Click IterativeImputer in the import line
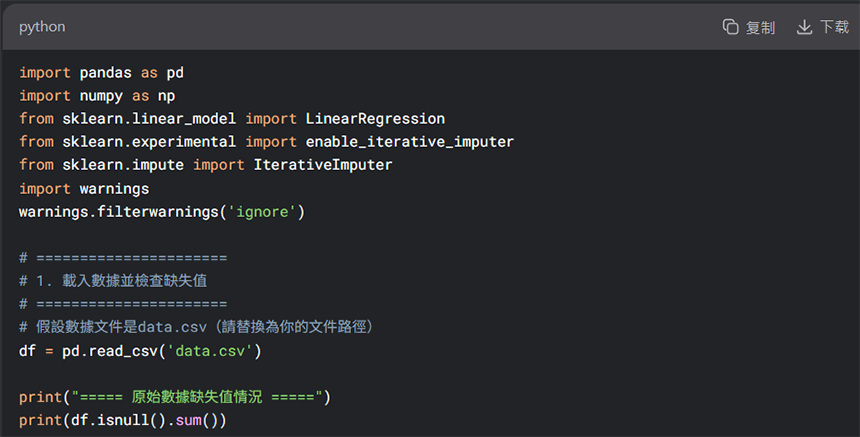Image resolution: width=860 pixels, height=437 pixels. (x=322, y=165)
